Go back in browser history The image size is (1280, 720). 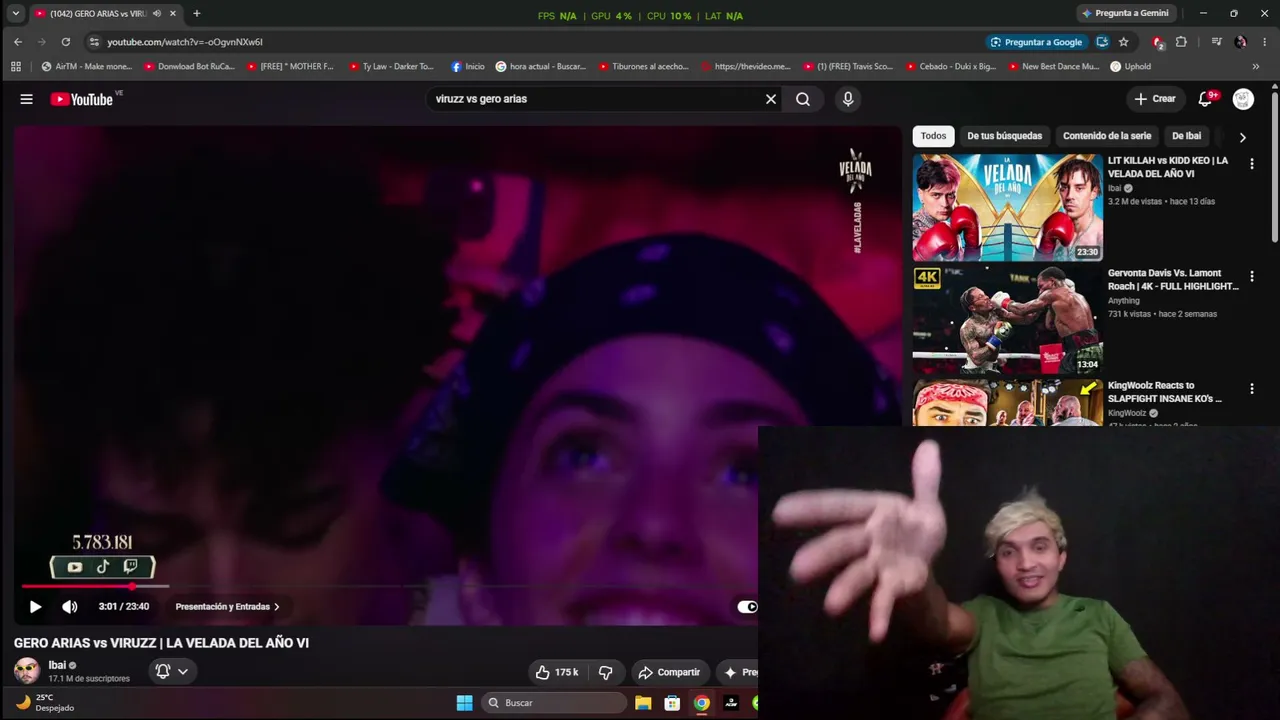(17, 42)
